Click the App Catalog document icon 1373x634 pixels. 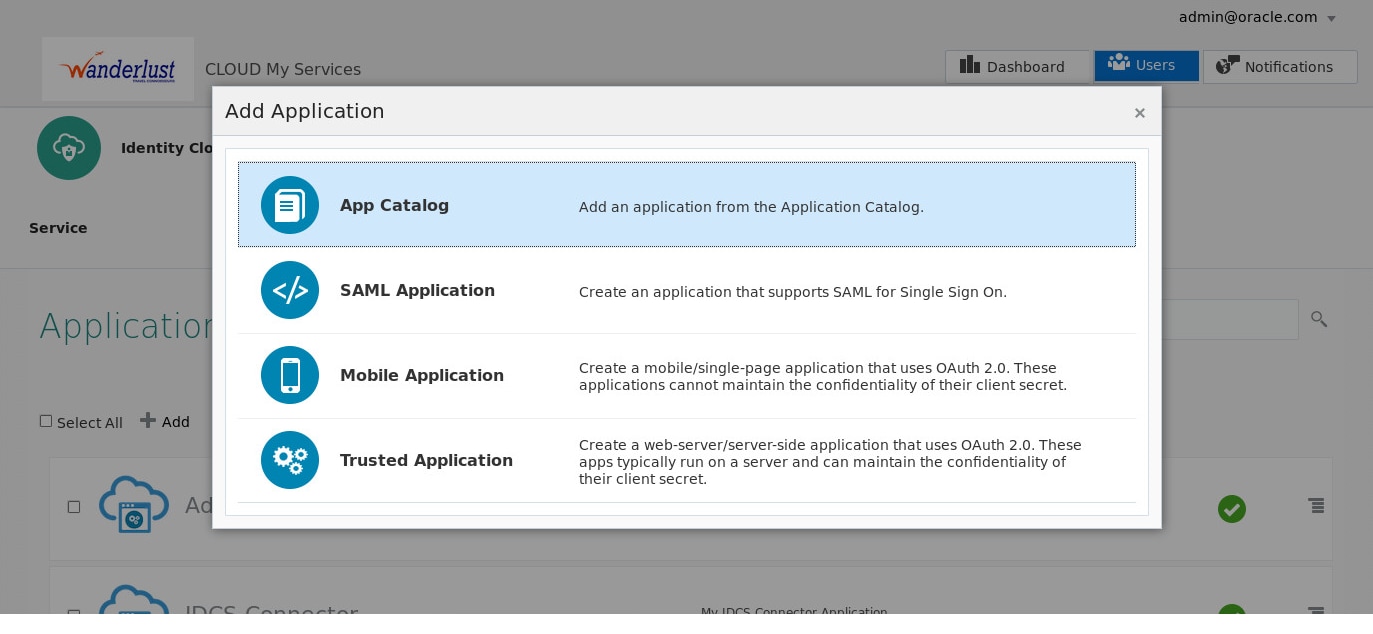pos(289,205)
